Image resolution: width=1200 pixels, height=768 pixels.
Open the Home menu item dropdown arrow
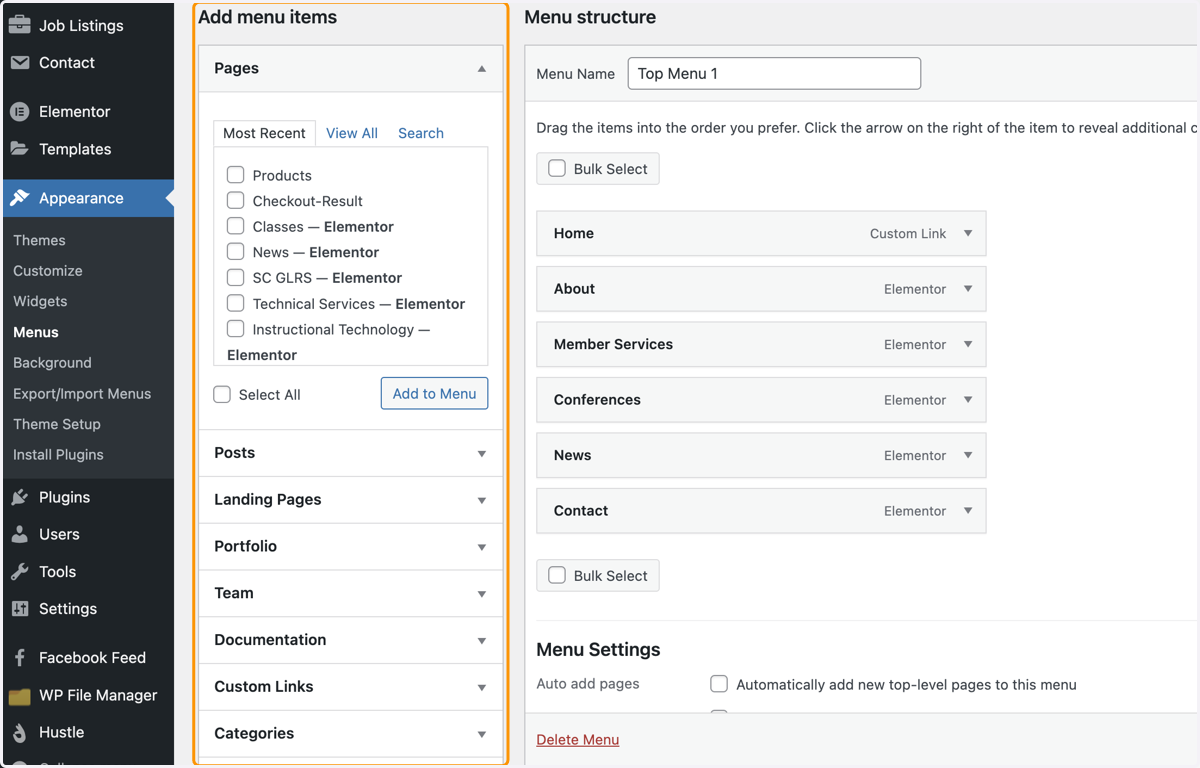click(x=968, y=233)
